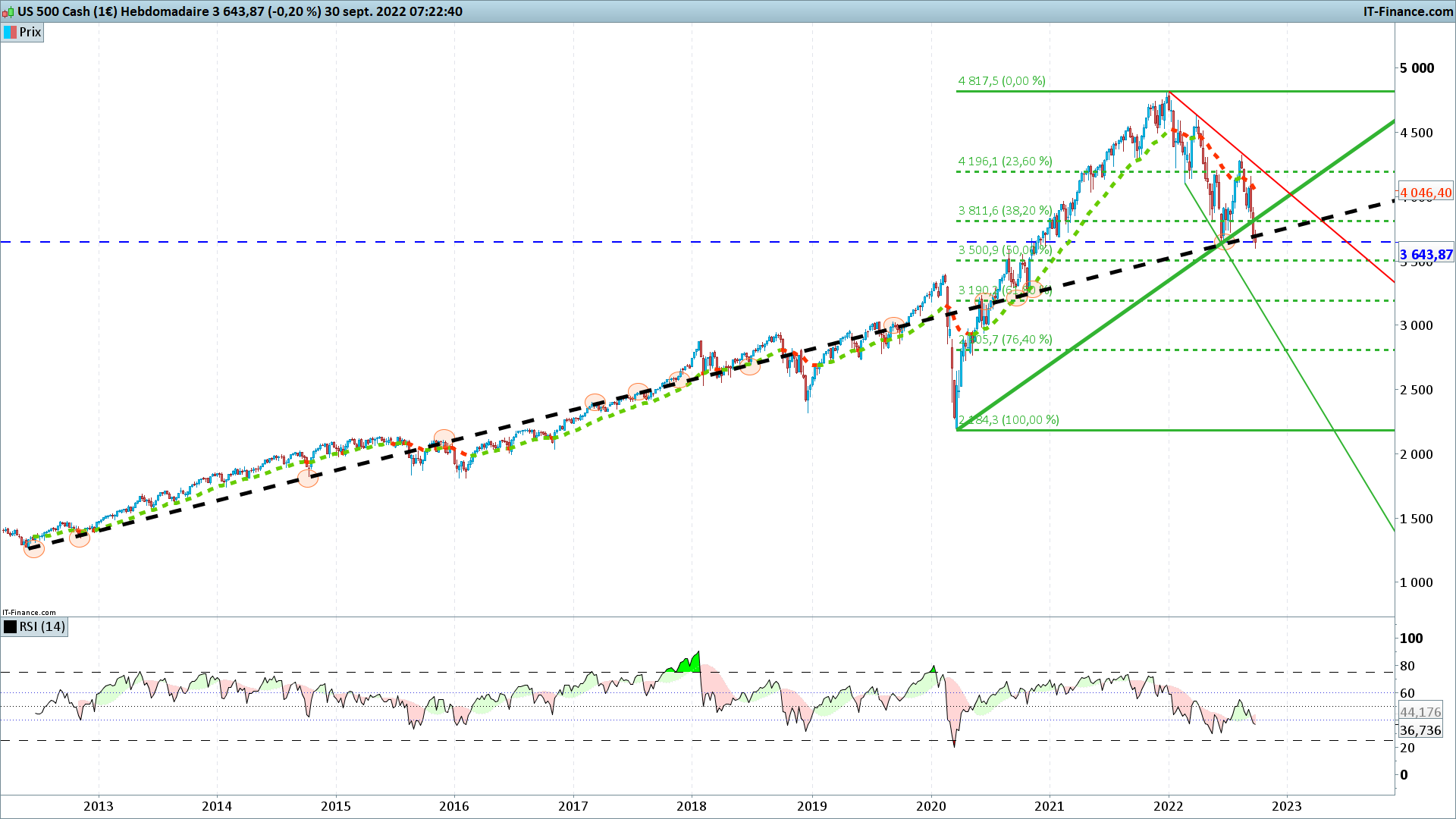
Task: Click the Prix color swatch icon
Action: [x=10, y=32]
